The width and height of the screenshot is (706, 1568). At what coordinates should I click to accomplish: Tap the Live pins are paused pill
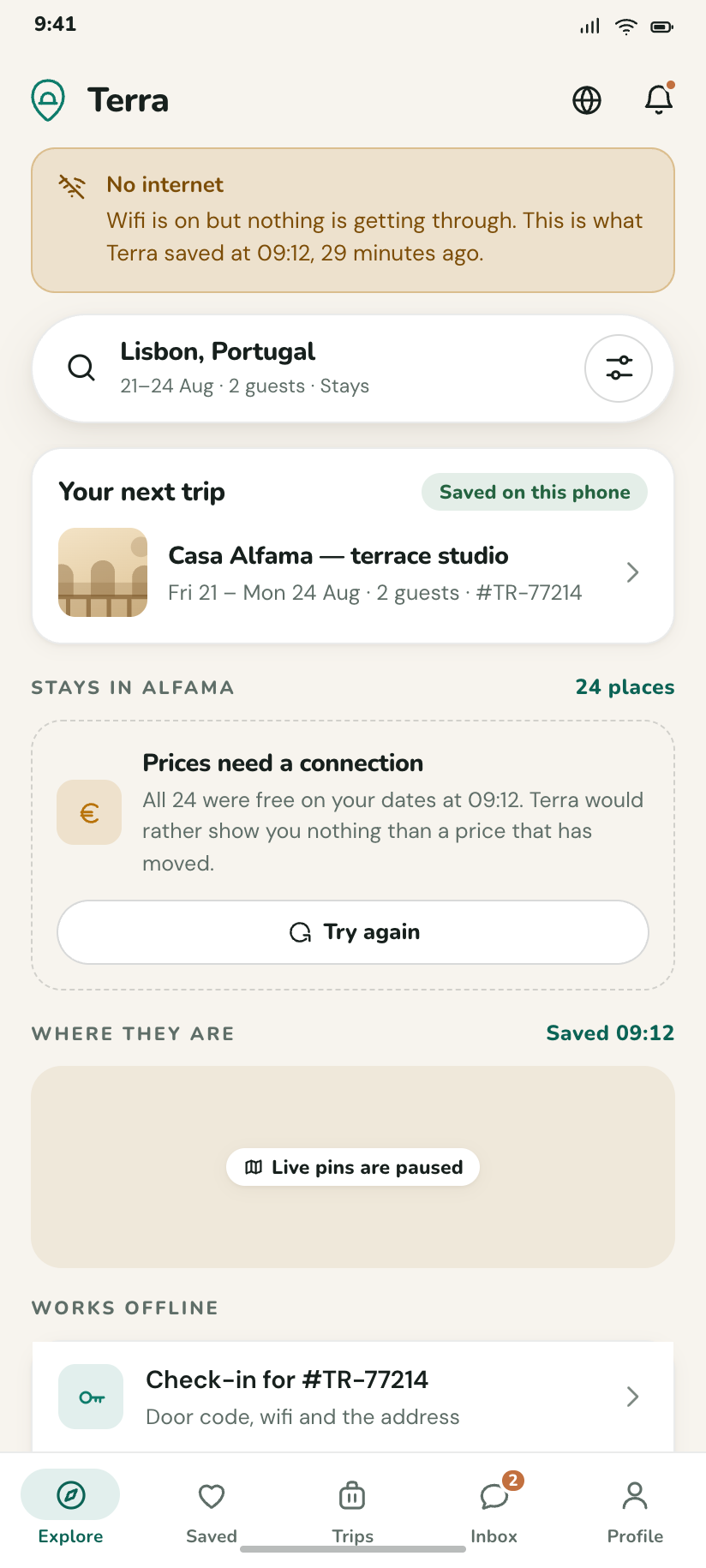(x=353, y=1167)
